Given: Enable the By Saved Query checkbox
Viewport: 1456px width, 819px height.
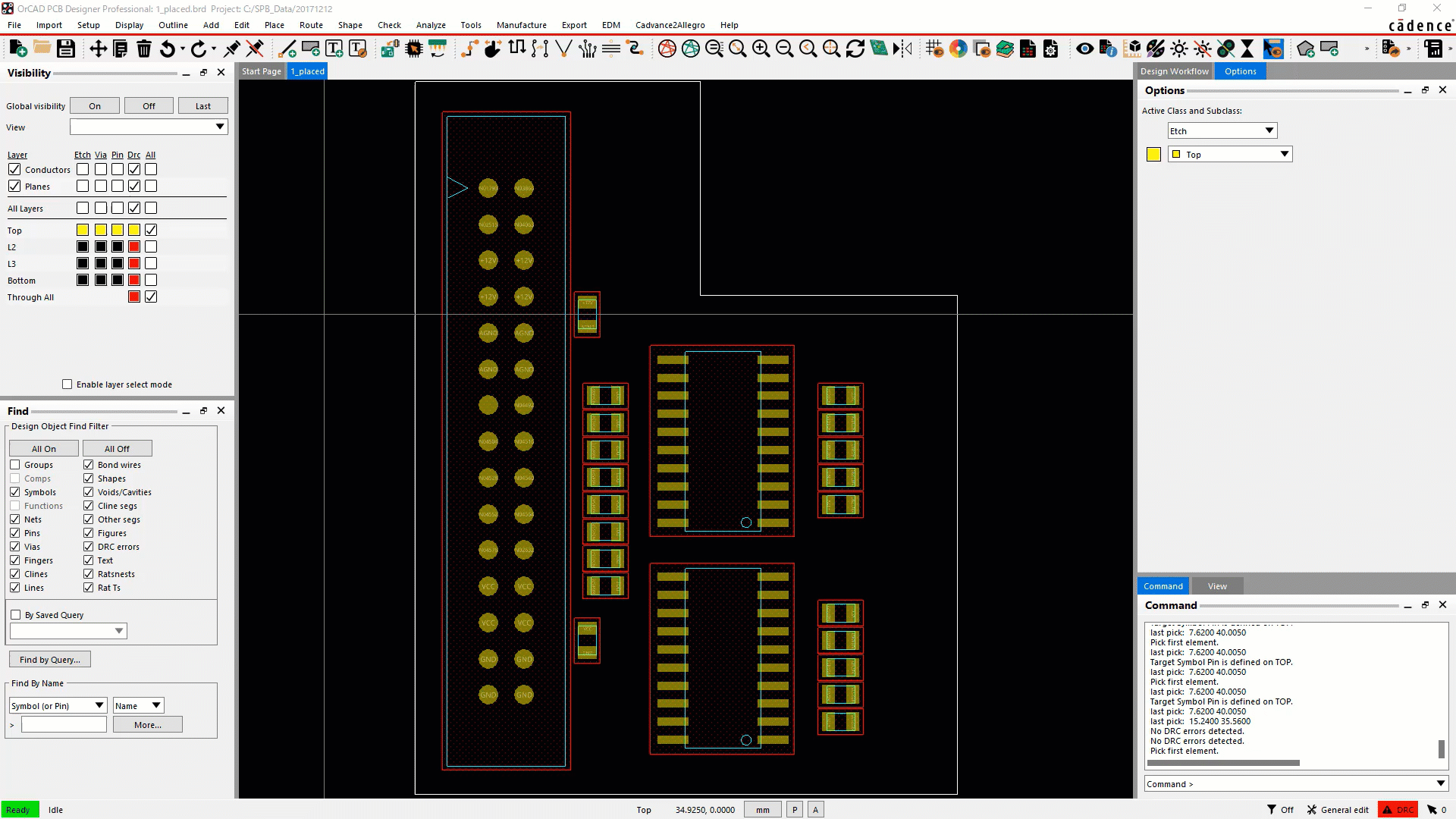Looking at the screenshot, I should coord(16,615).
